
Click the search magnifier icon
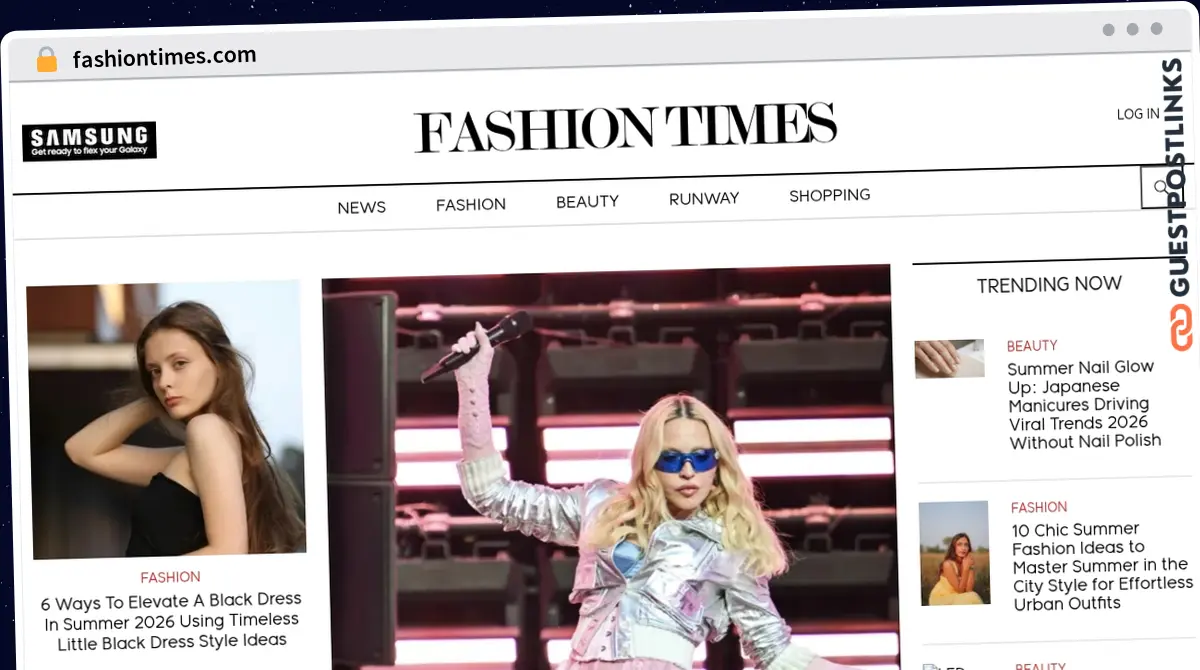1162,187
